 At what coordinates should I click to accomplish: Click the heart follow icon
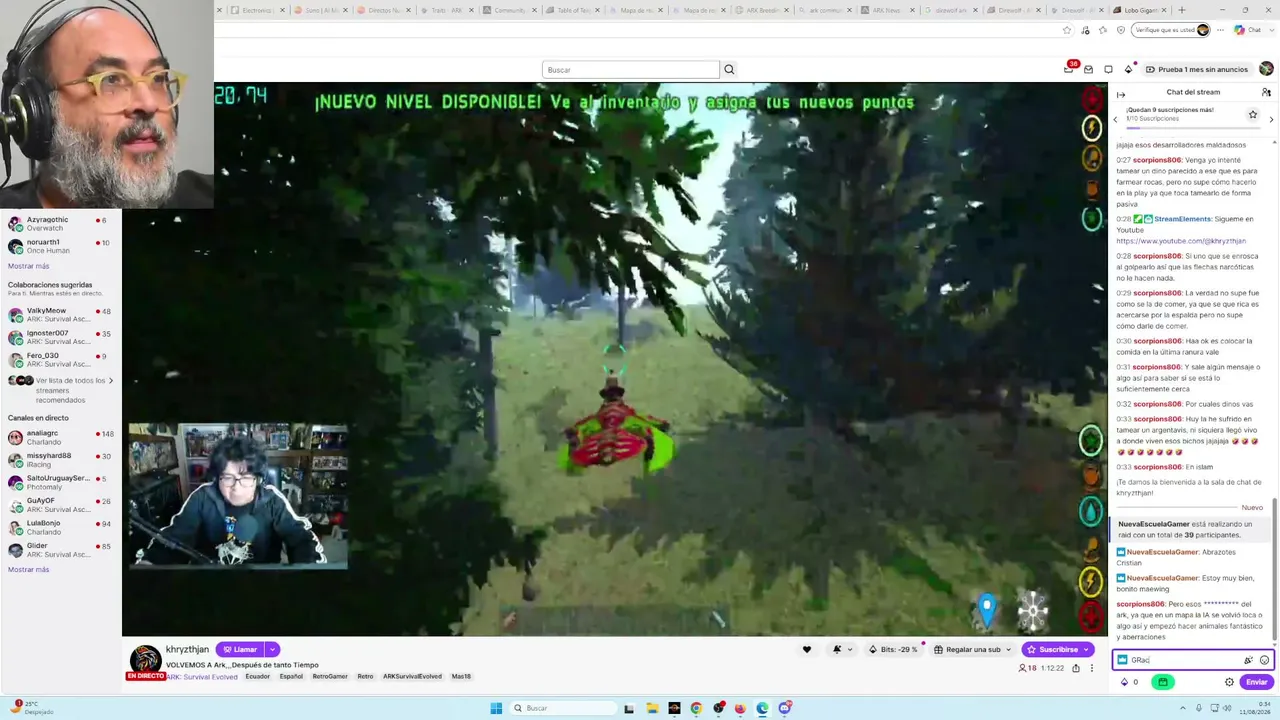pos(807,649)
